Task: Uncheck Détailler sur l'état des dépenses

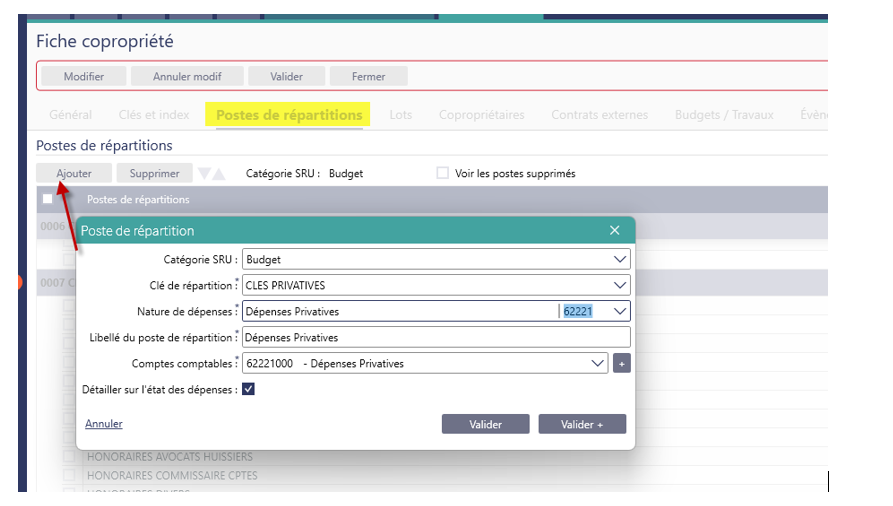Action: (x=248, y=389)
